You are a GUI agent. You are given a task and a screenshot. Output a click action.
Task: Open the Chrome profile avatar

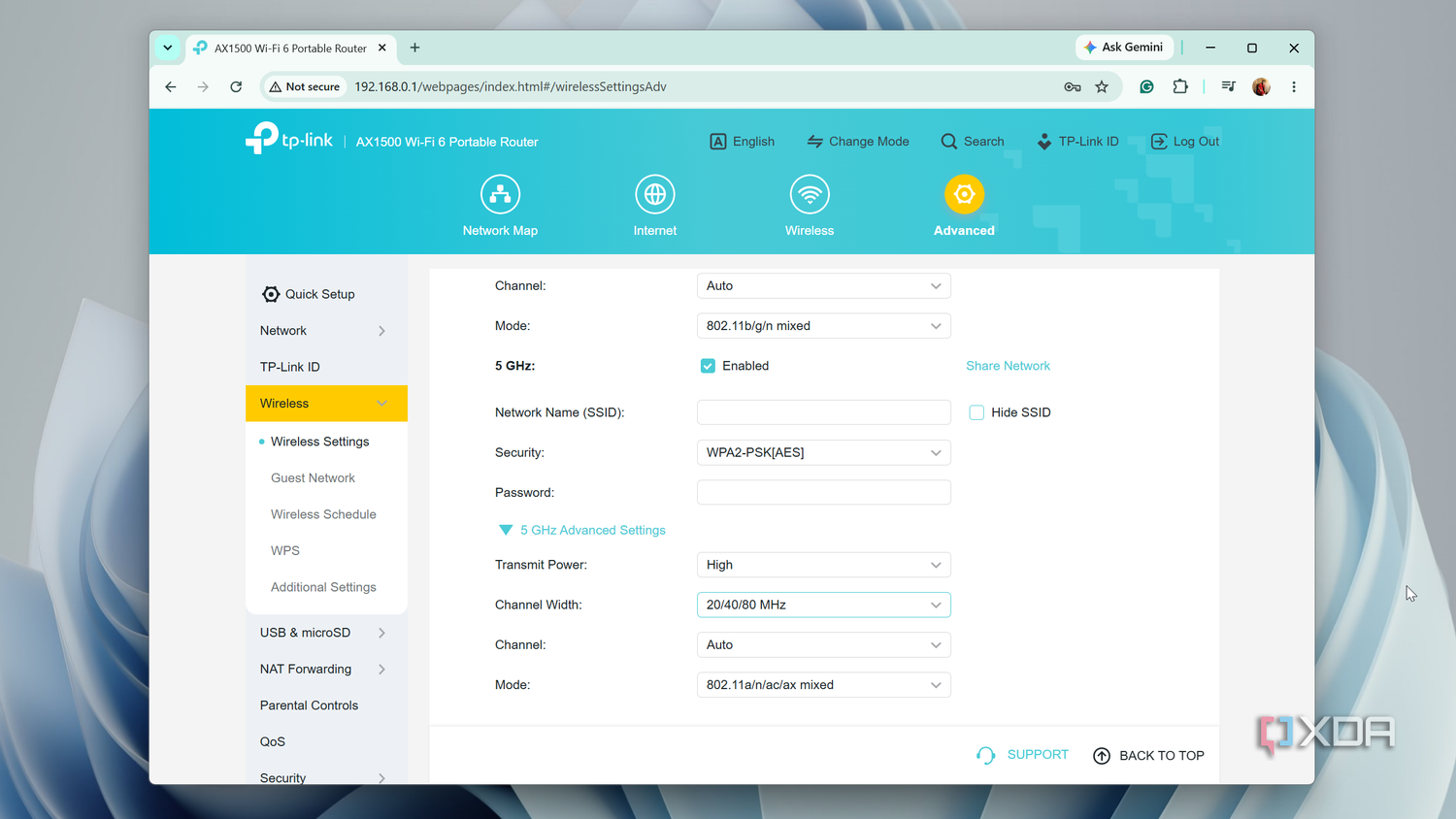point(1261,86)
